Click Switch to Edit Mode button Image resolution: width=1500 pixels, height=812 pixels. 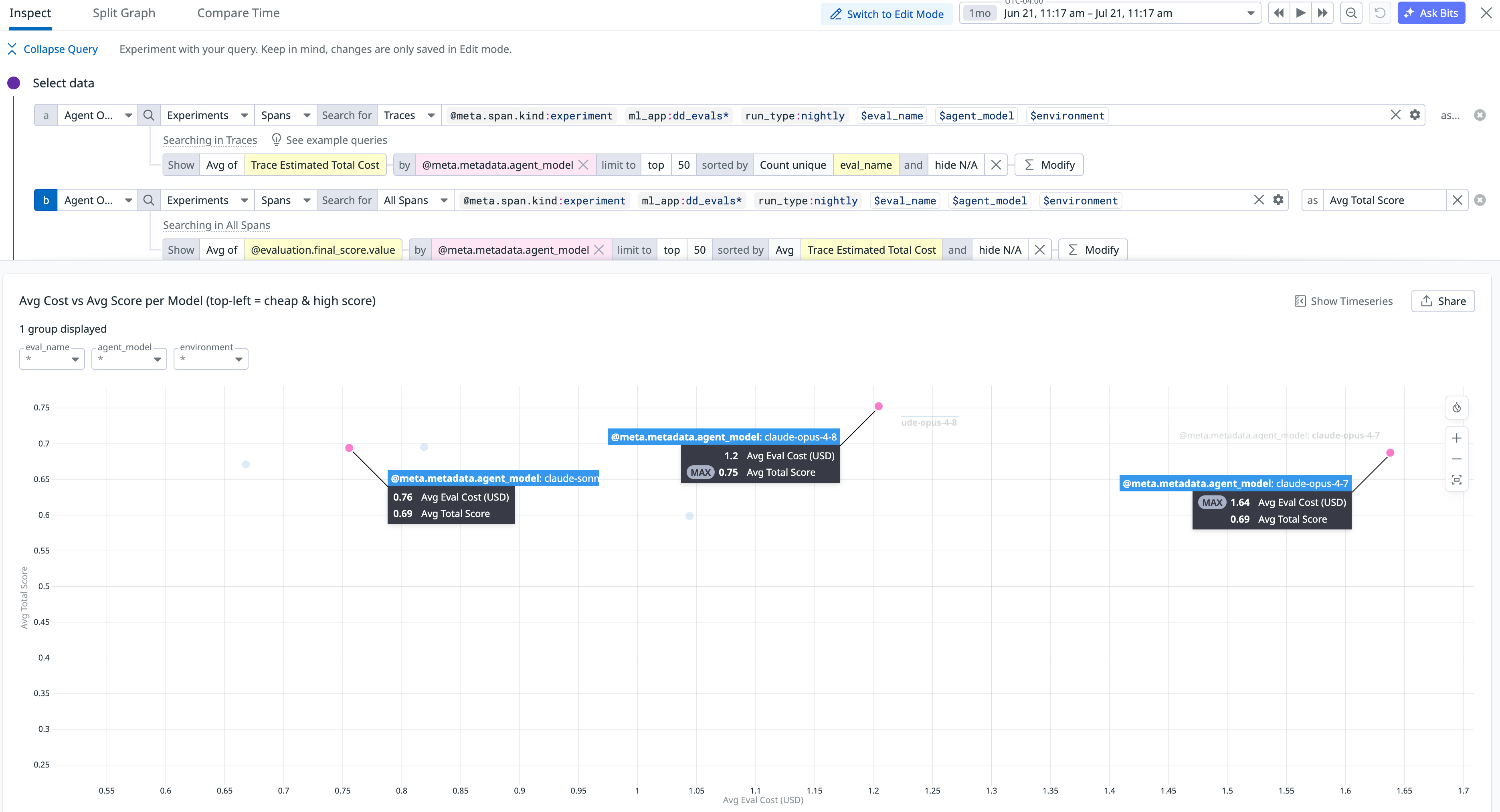886,14
